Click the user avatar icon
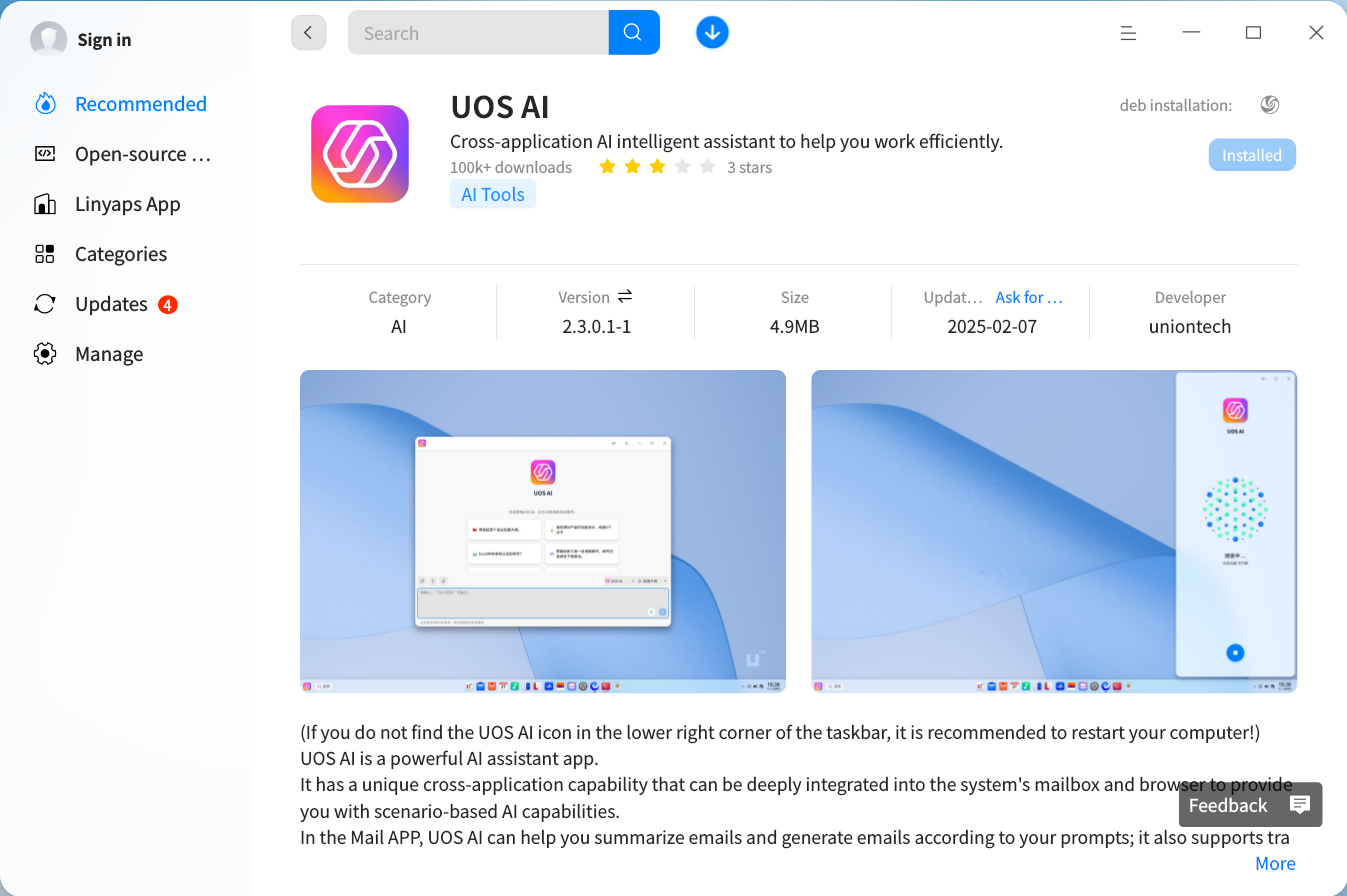Viewport: 1347px width, 896px height. [49, 40]
